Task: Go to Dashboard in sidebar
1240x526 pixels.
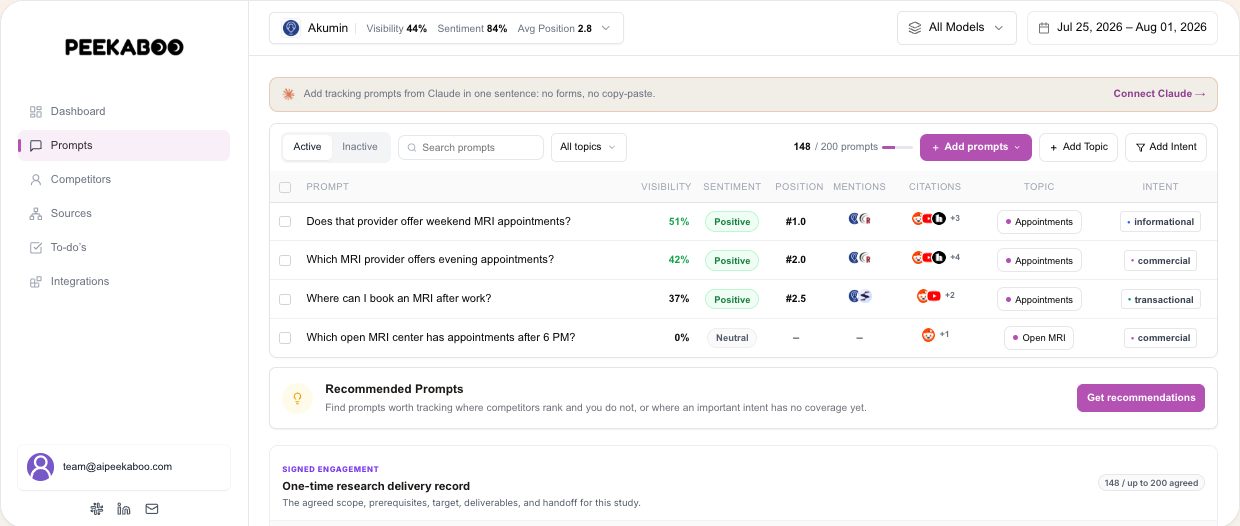Action: (x=124, y=111)
